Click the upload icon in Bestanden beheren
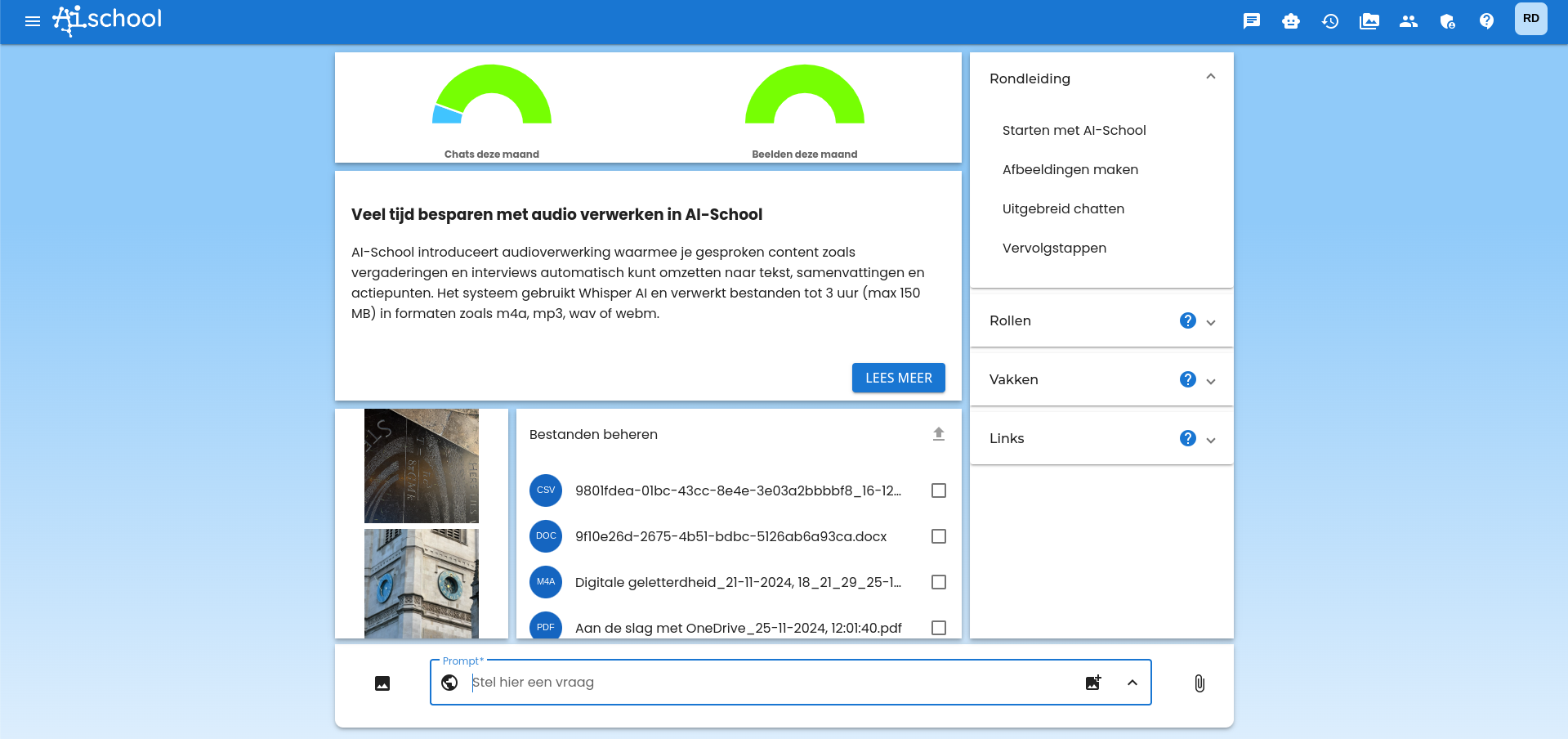Screen dimensions: 1568x739 (939, 434)
